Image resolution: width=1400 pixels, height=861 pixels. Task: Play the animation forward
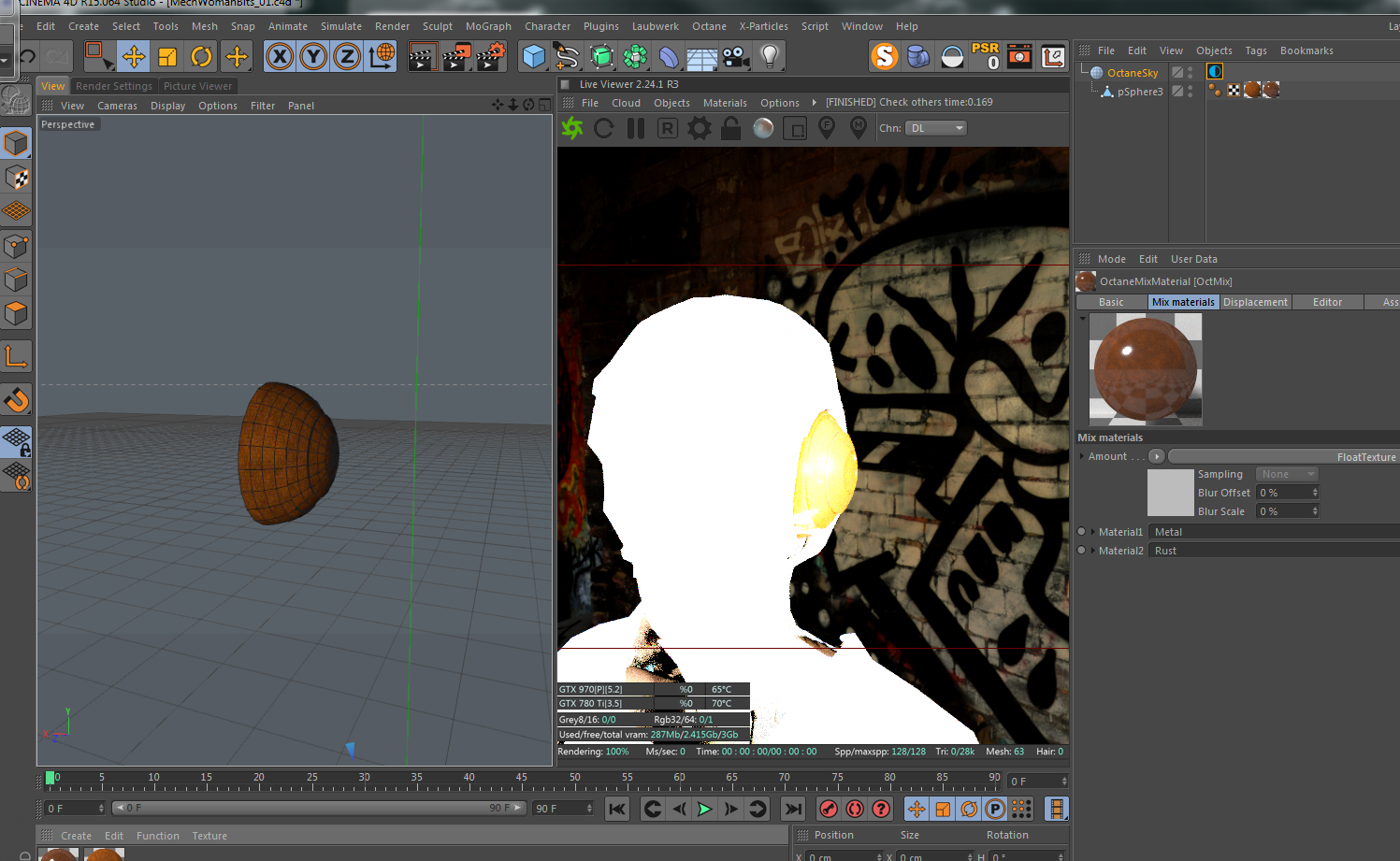coord(705,809)
